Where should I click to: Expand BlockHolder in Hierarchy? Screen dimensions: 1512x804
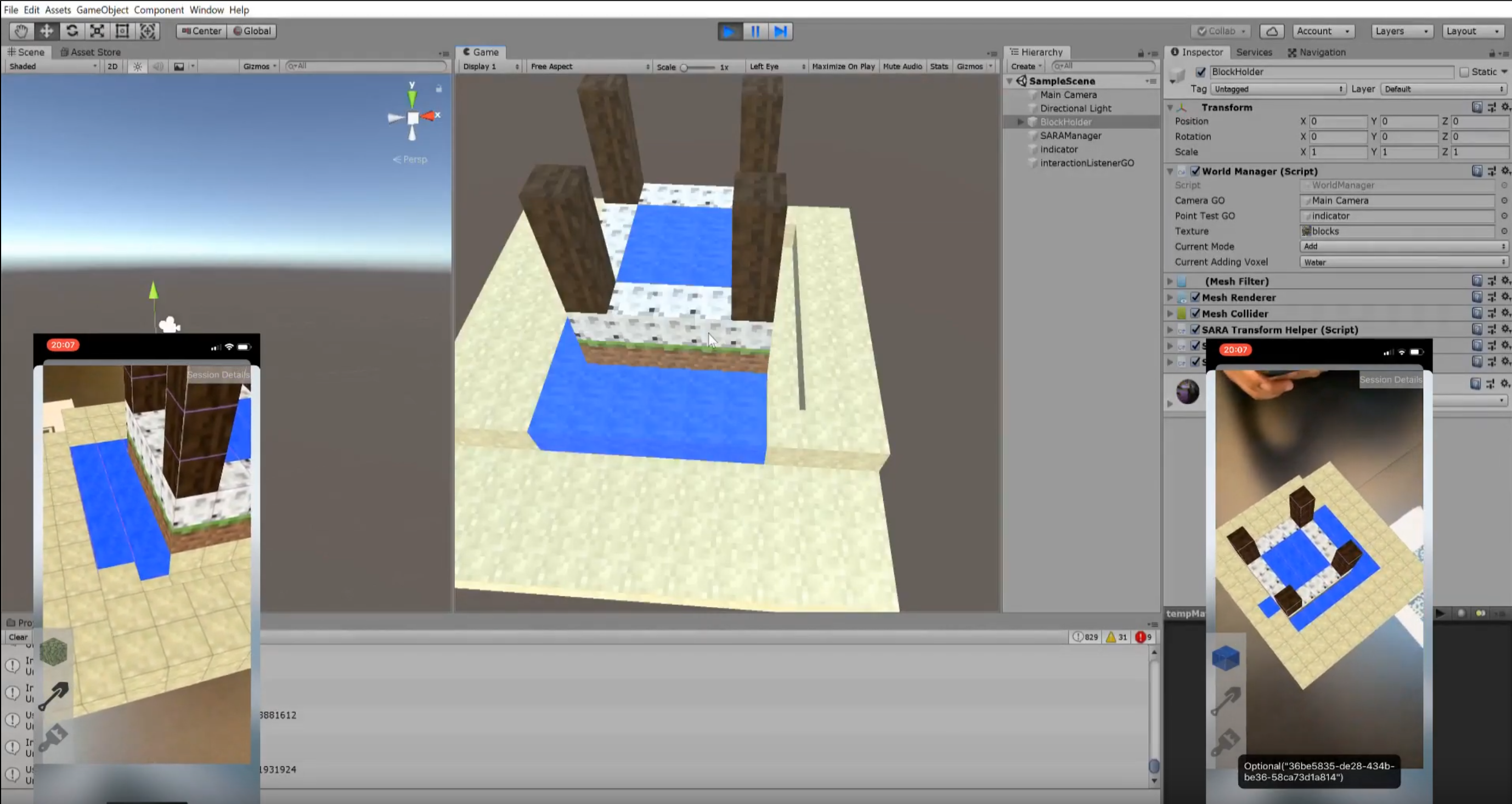tap(1021, 122)
